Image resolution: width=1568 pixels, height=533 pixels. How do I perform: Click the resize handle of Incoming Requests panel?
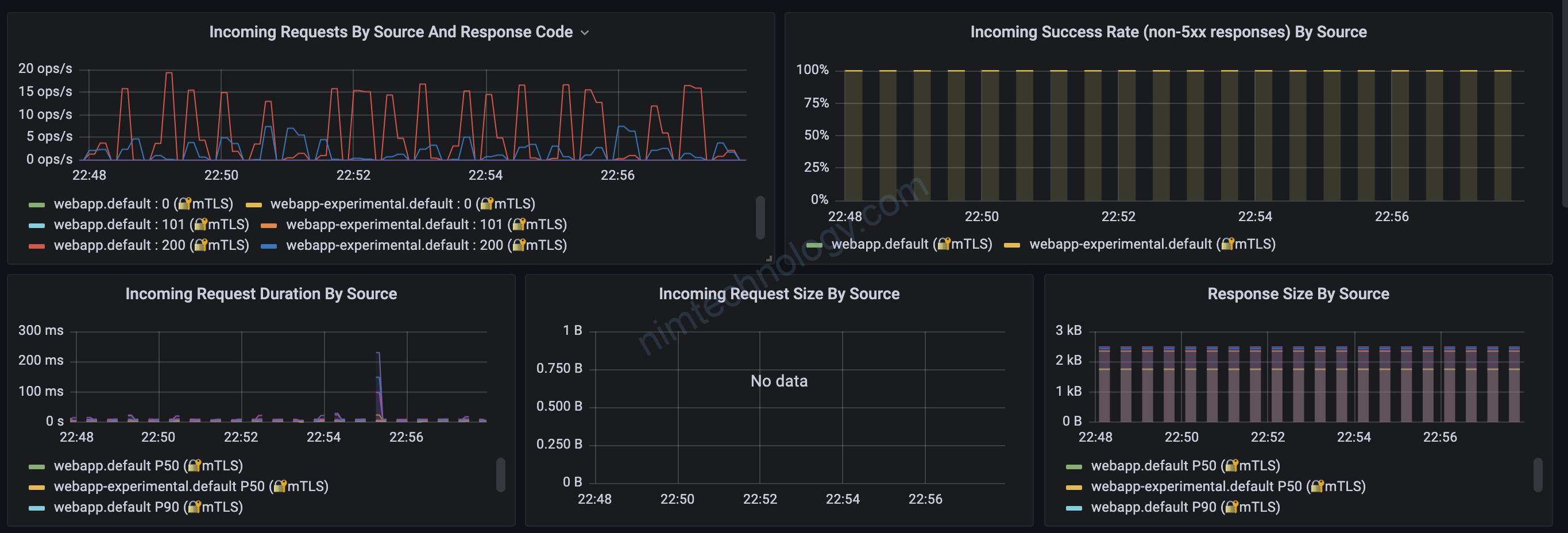click(769, 258)
